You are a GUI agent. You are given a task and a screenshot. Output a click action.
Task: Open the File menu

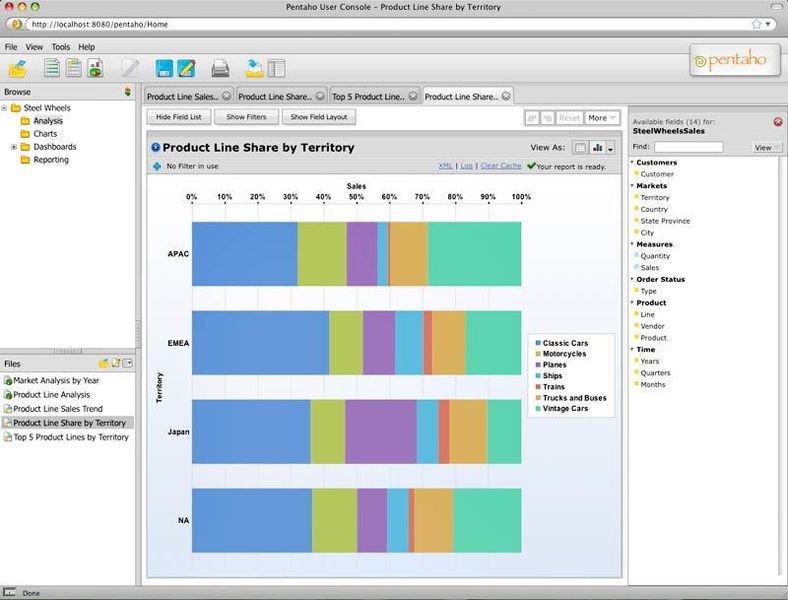coord(11,47)
